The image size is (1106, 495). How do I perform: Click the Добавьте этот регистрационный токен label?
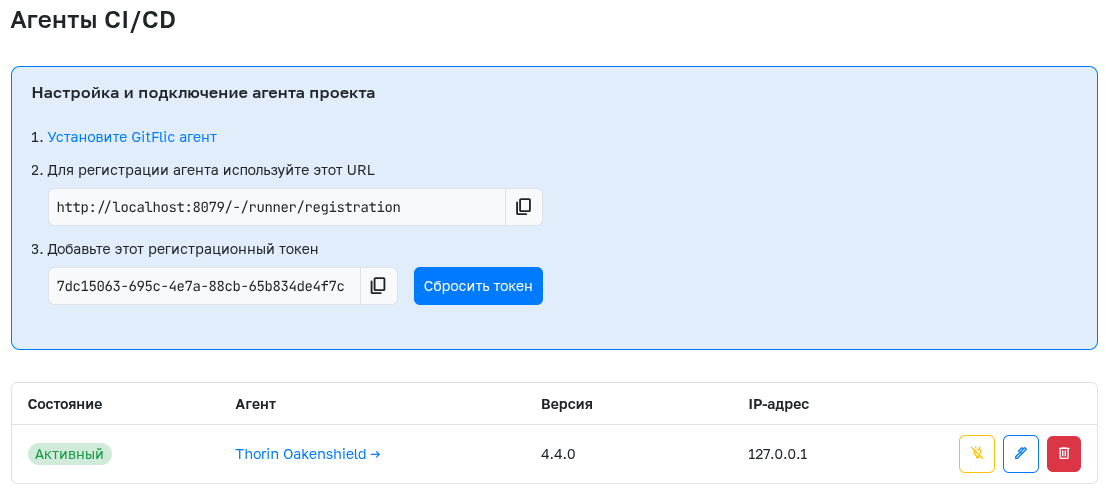click(x=182, y=249)
